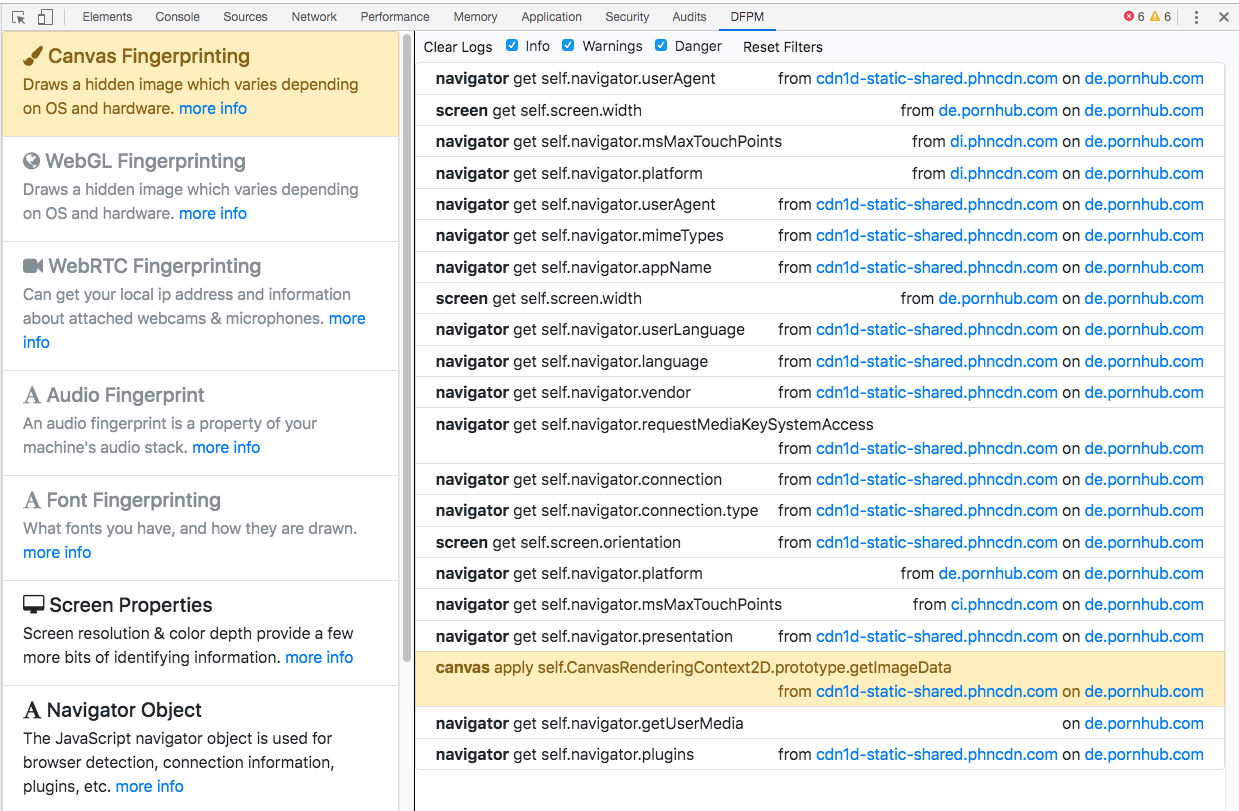The width and height of the screenshot is (1239, 811).
Task: Select the self.navigator.appName log entry text
Action: pos(574,267)
